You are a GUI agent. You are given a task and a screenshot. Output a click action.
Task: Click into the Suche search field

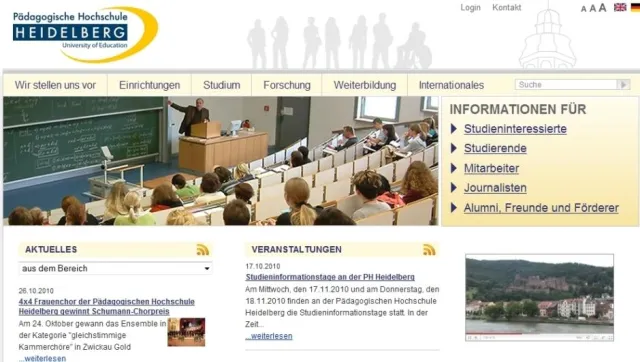click(566, 84)
